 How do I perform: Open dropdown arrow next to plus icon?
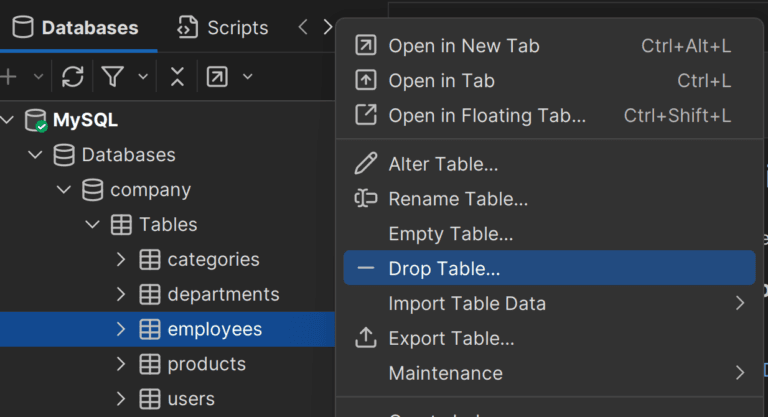(x=38, y=76)
